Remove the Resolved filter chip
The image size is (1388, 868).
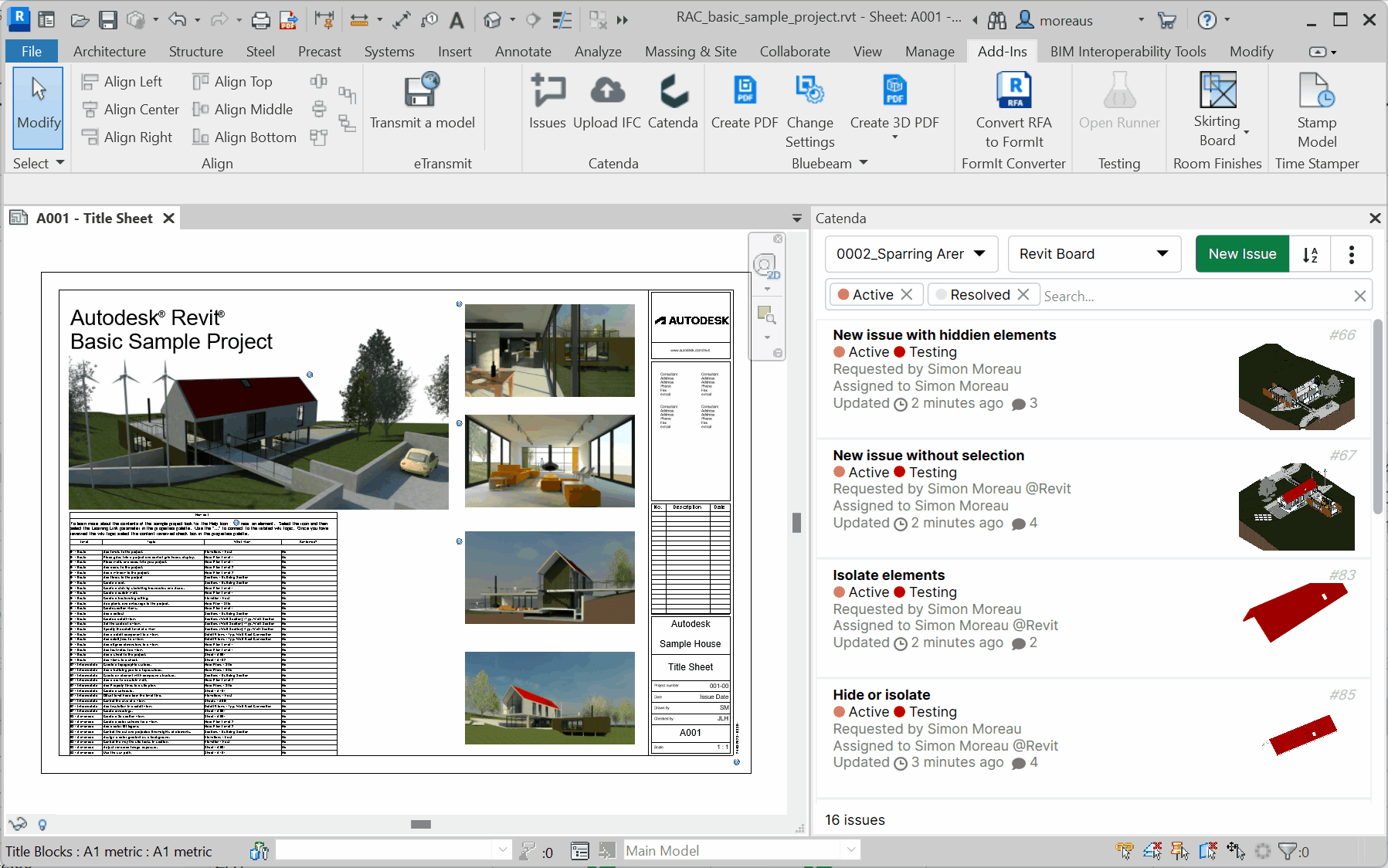coord(1023,295)
